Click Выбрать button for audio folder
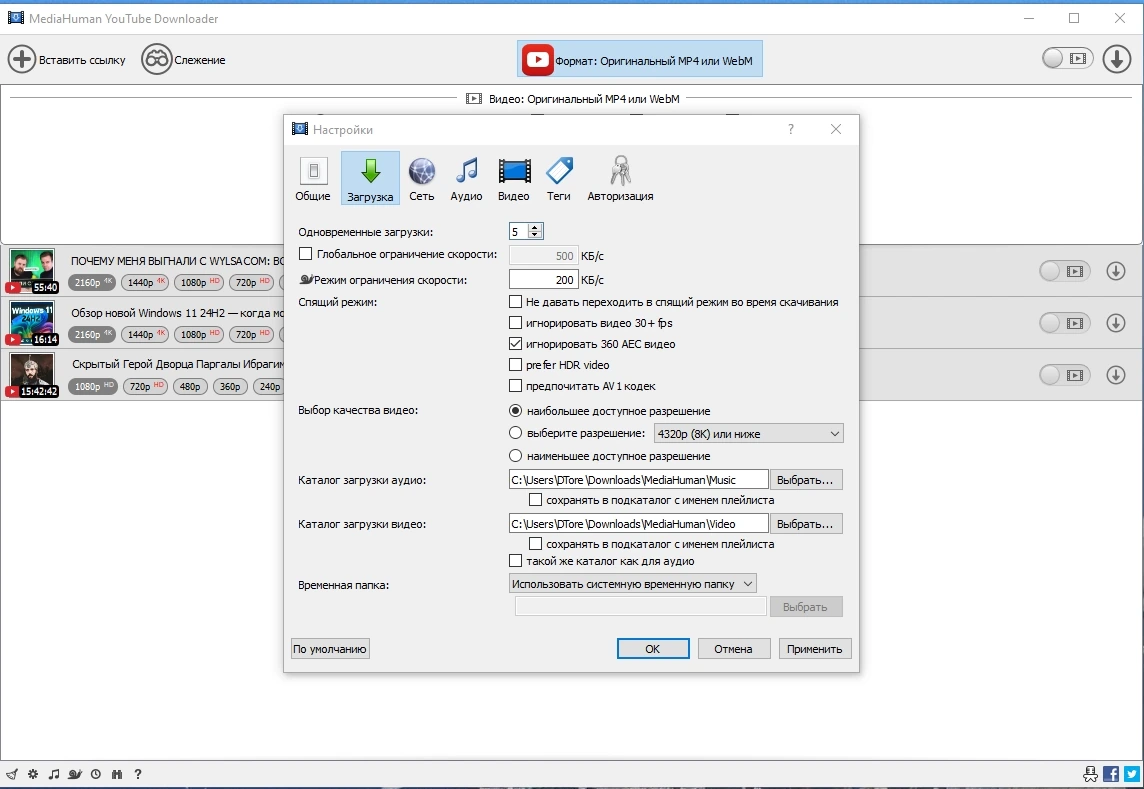The width and height of the screenshot is (1144, 789). pos(805,480)
